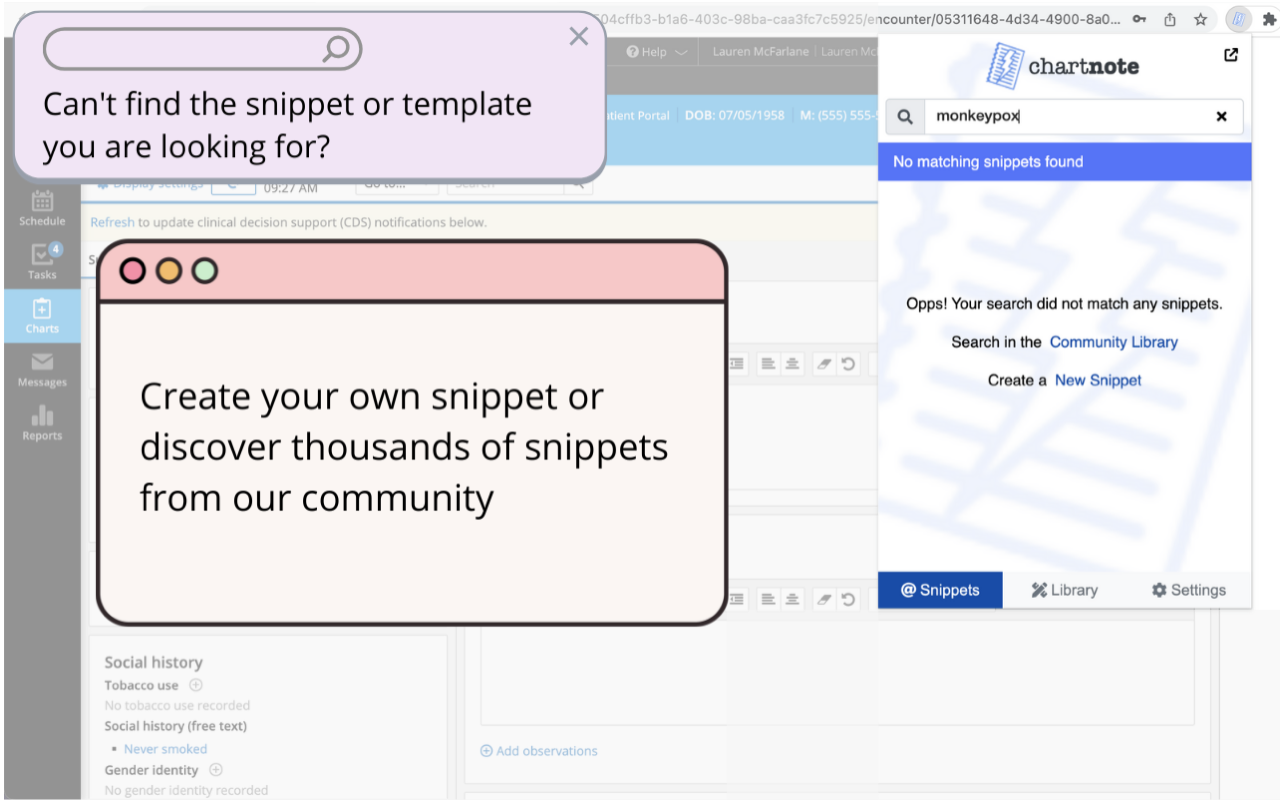This screenshot has width=1280, height=800.
Task: Open the Messages section
Action: 41,368
